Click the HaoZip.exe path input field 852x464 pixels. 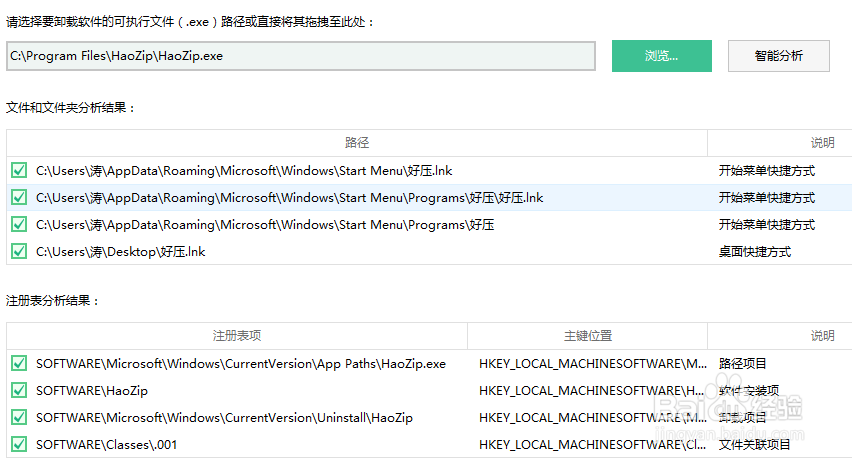coord(301,56)
